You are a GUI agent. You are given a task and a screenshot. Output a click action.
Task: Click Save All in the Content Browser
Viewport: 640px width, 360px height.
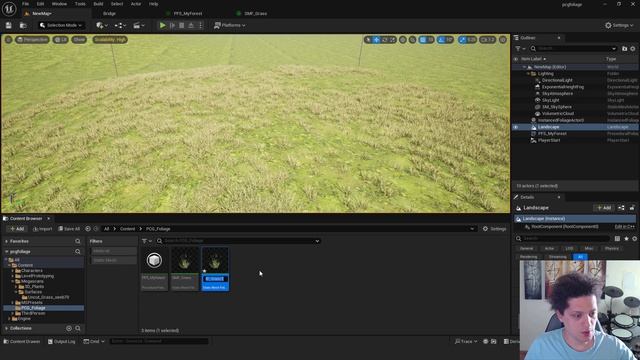click(x=69, y=229)
